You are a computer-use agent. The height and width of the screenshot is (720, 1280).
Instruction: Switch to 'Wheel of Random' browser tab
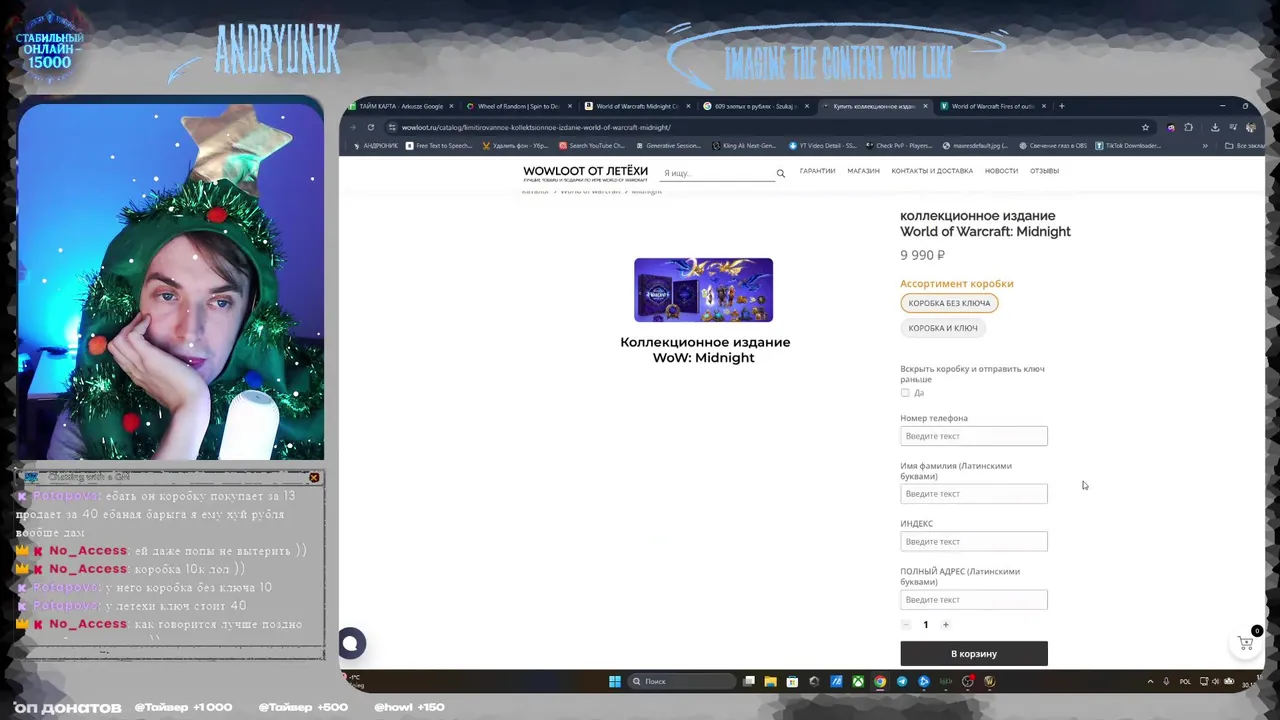pos(518,106)
